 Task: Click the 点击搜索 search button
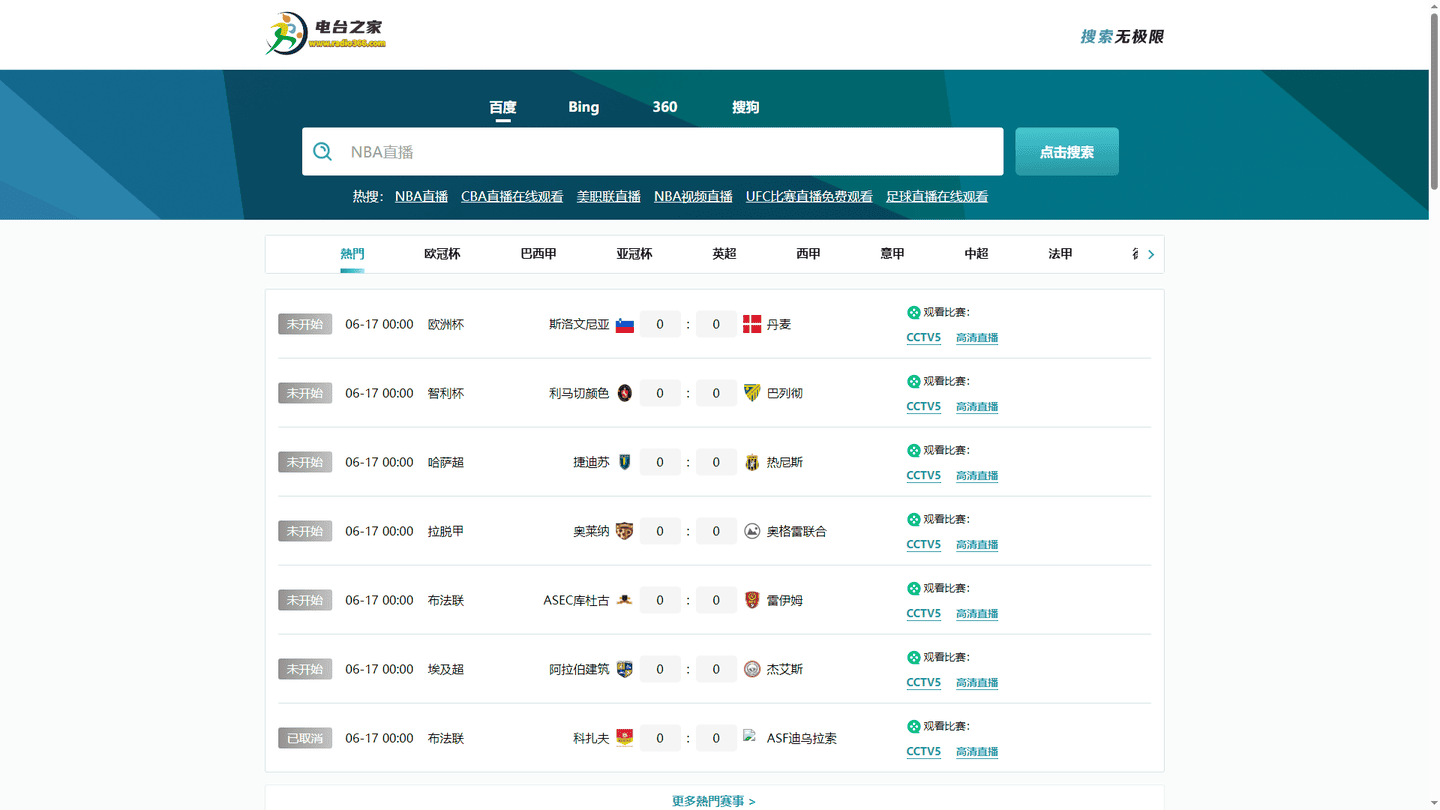[x=1067, y=152]
